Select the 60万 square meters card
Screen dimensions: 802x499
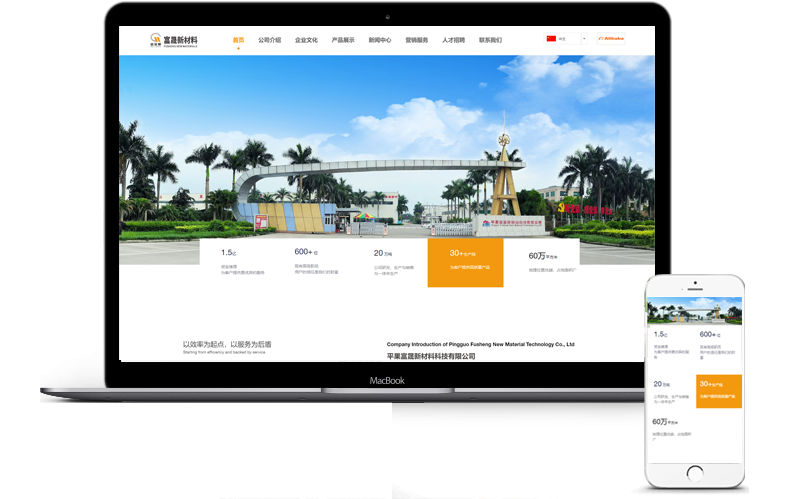[552, 262]
